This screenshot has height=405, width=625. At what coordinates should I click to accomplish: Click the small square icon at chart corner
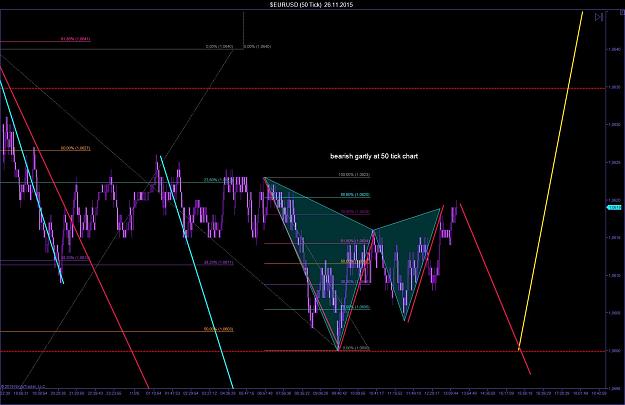[623, 13]
